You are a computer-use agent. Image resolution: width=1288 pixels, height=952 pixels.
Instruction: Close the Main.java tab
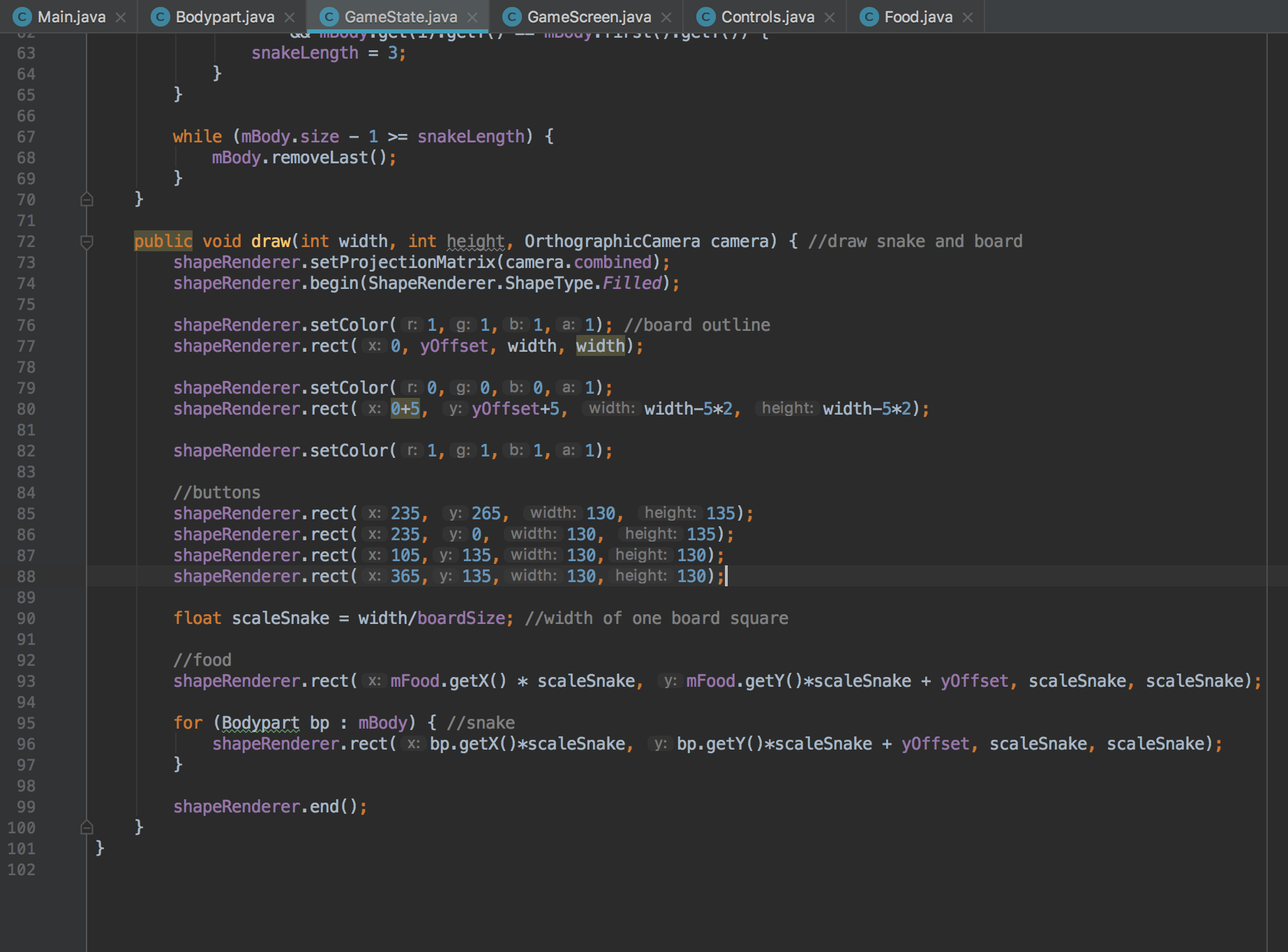pyautogui.click(x=121, y=17)
